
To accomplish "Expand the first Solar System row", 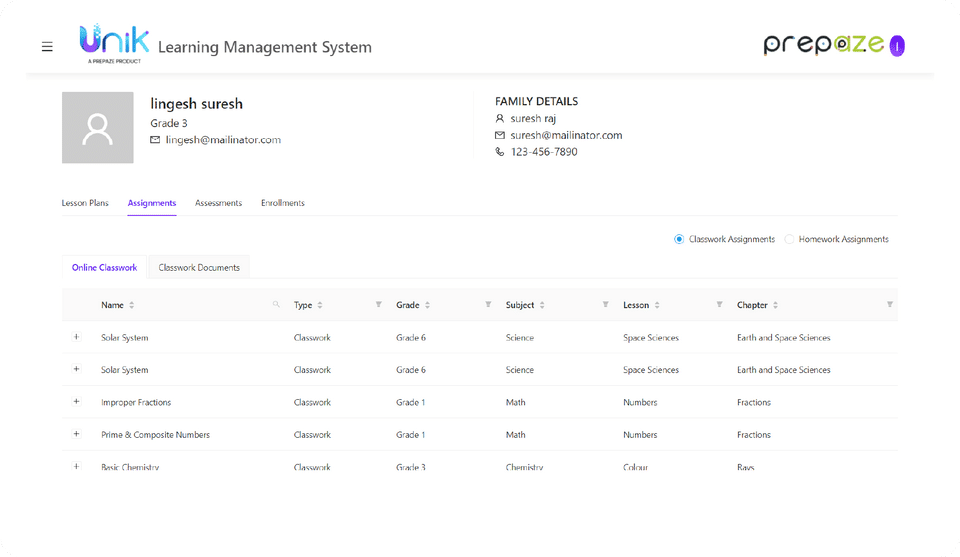I will click(x=77, y=337).
